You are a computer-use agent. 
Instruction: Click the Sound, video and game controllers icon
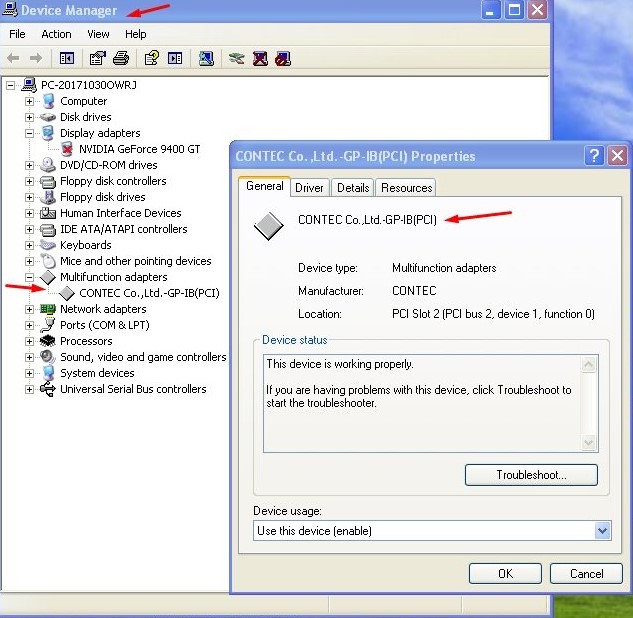point(48,357)
